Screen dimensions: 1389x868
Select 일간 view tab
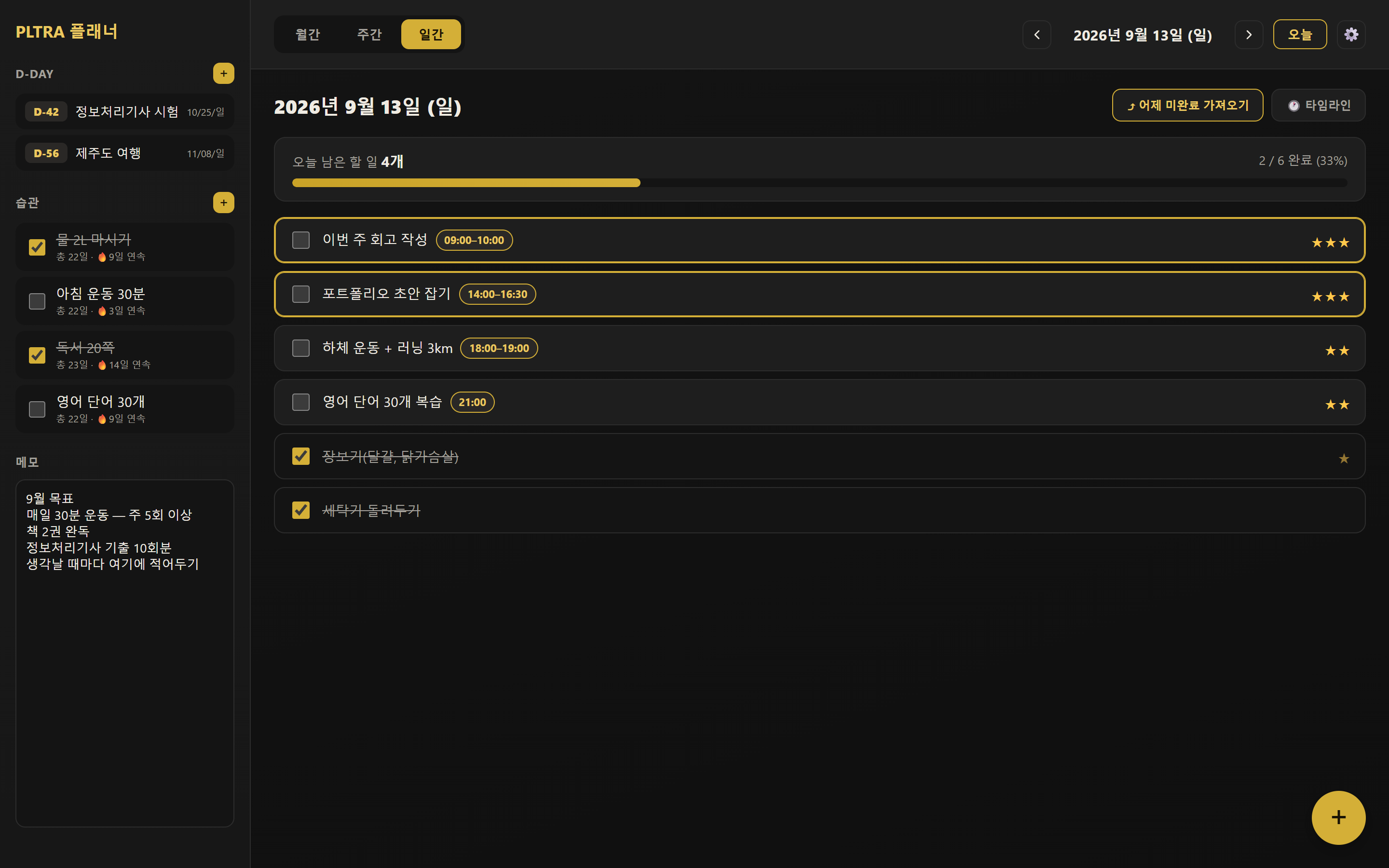tap(431, 34)
